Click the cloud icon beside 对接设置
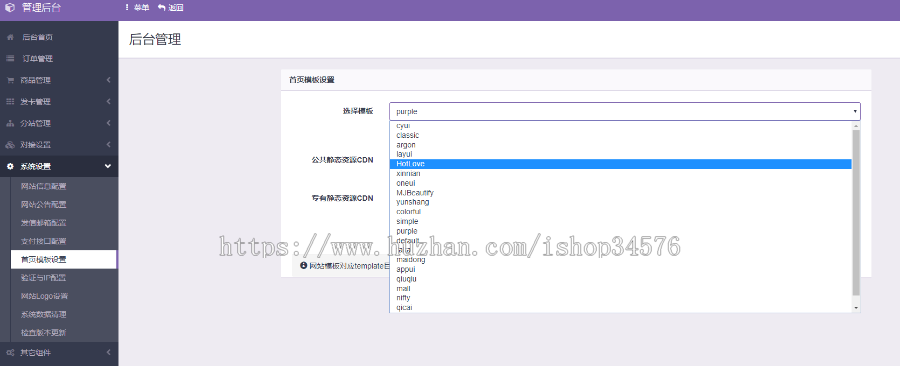Viewport: 900px width, 366px height. point(10,145)
